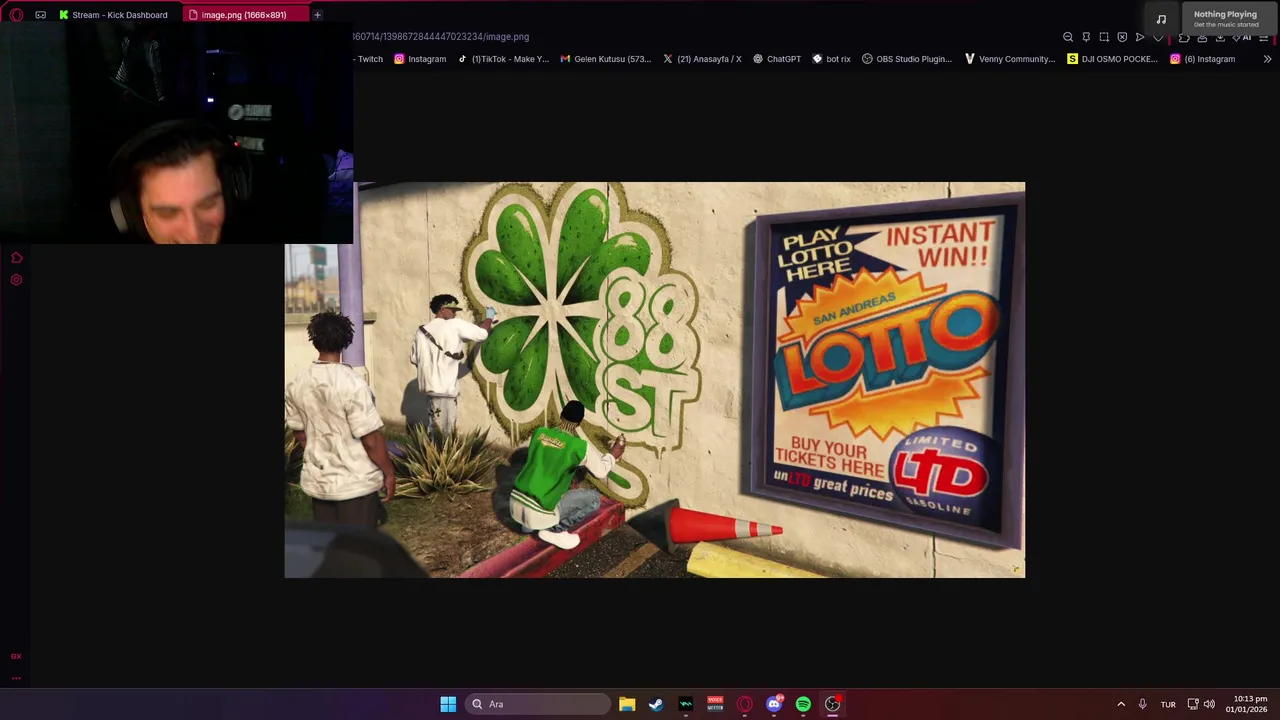Click the sidebar circular icon below home
Viewport: 1280px width, 720px height.
pos(16,280)
